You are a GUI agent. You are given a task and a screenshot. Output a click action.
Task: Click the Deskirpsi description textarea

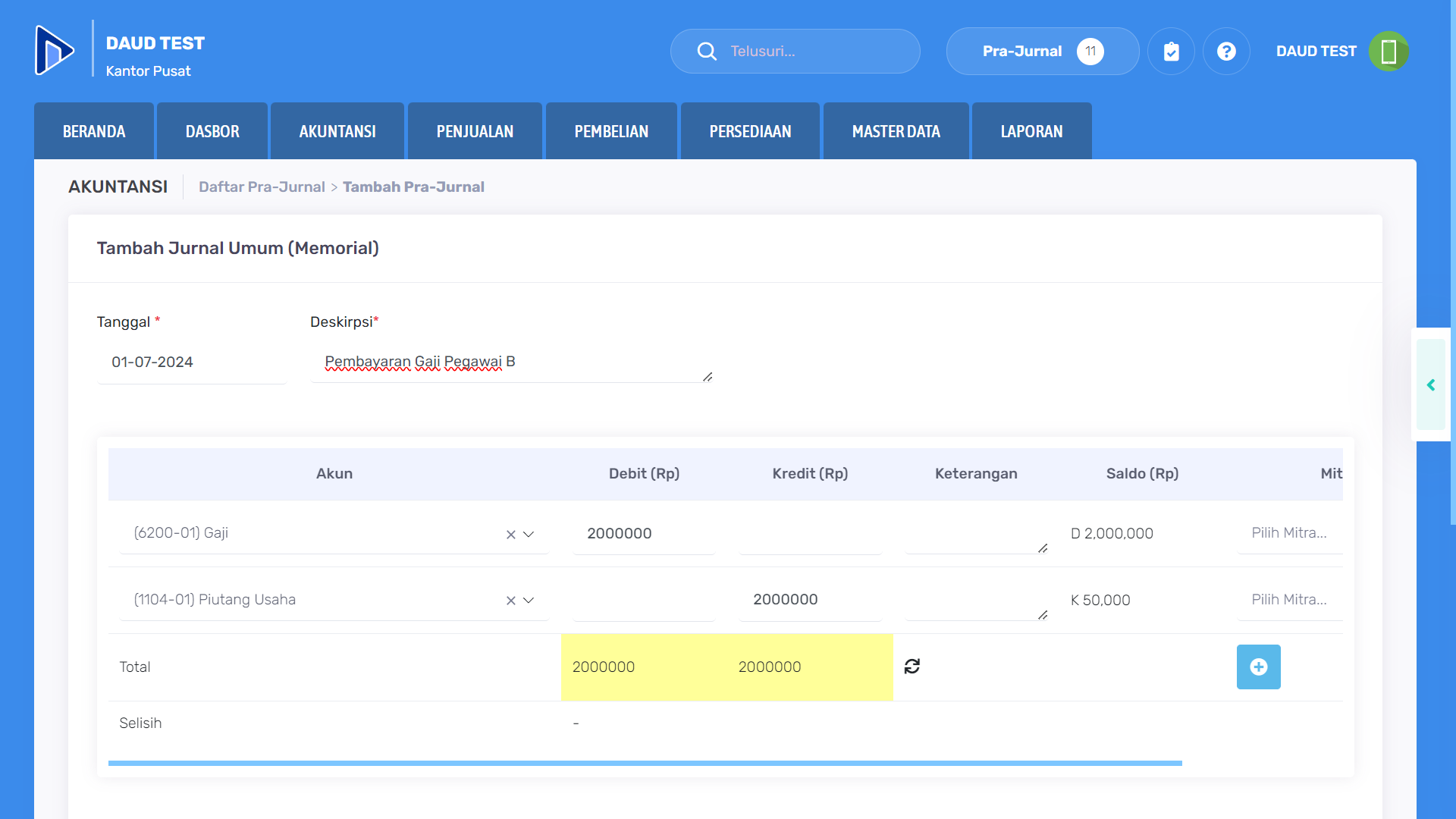pyautogui.click(x=512, y=362)
